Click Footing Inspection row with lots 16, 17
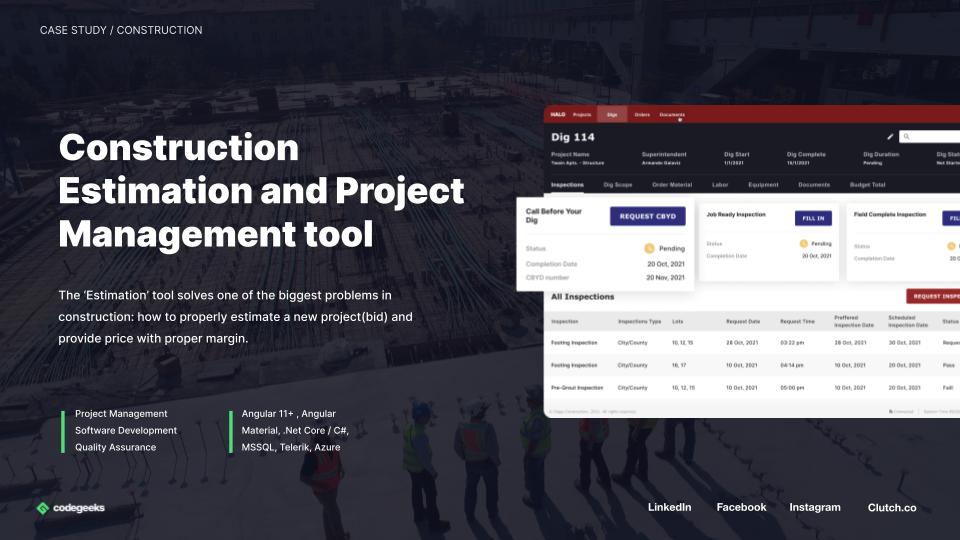Image resolution: width=960 pixels, height=540 pixels. pos(752,365)
